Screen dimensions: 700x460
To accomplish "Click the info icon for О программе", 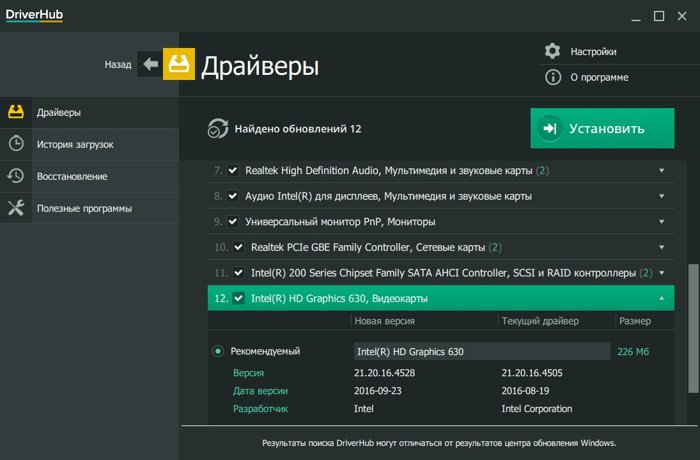I will pos(553,77).
